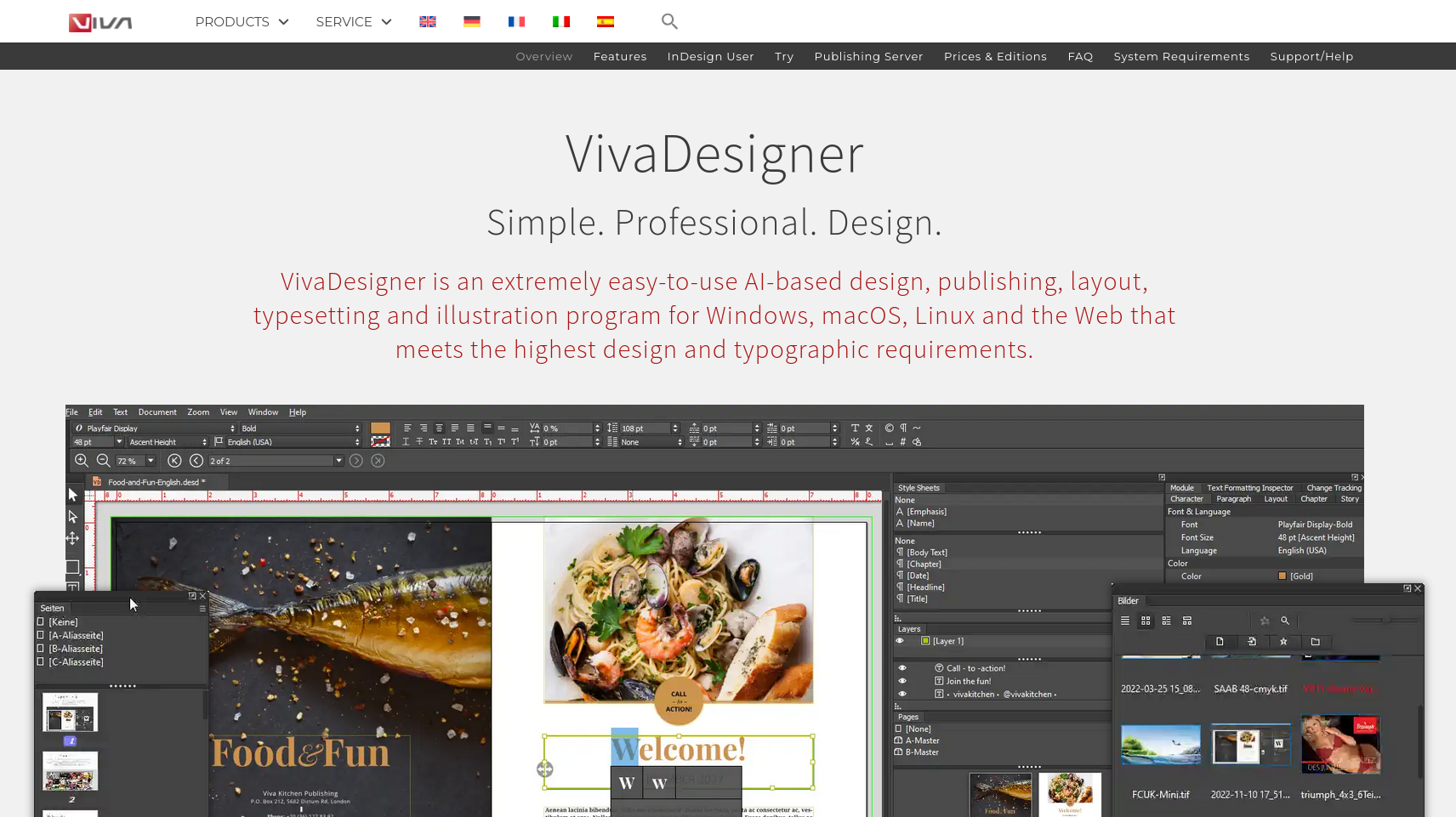Switch Bilder panel to list view
1456x817 pixels.
(1125, 621)
